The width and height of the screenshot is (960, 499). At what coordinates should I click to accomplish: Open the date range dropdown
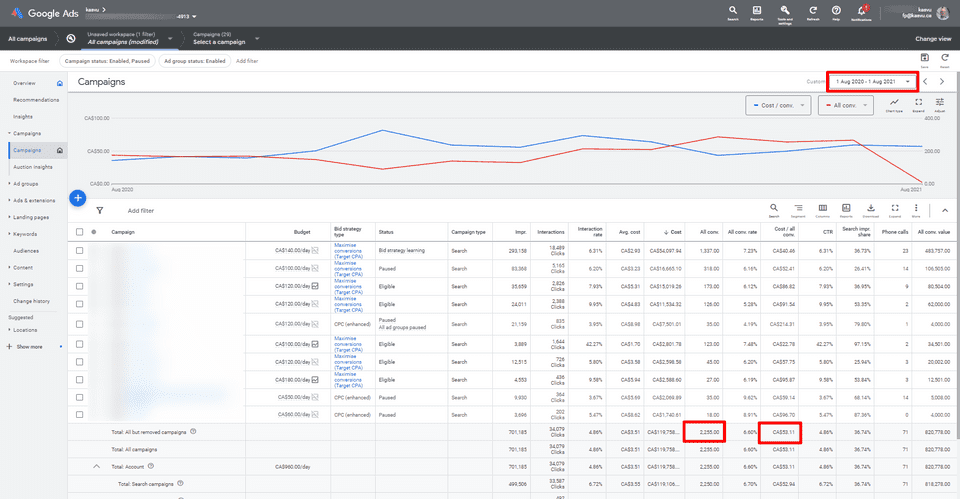pos(873,81)
